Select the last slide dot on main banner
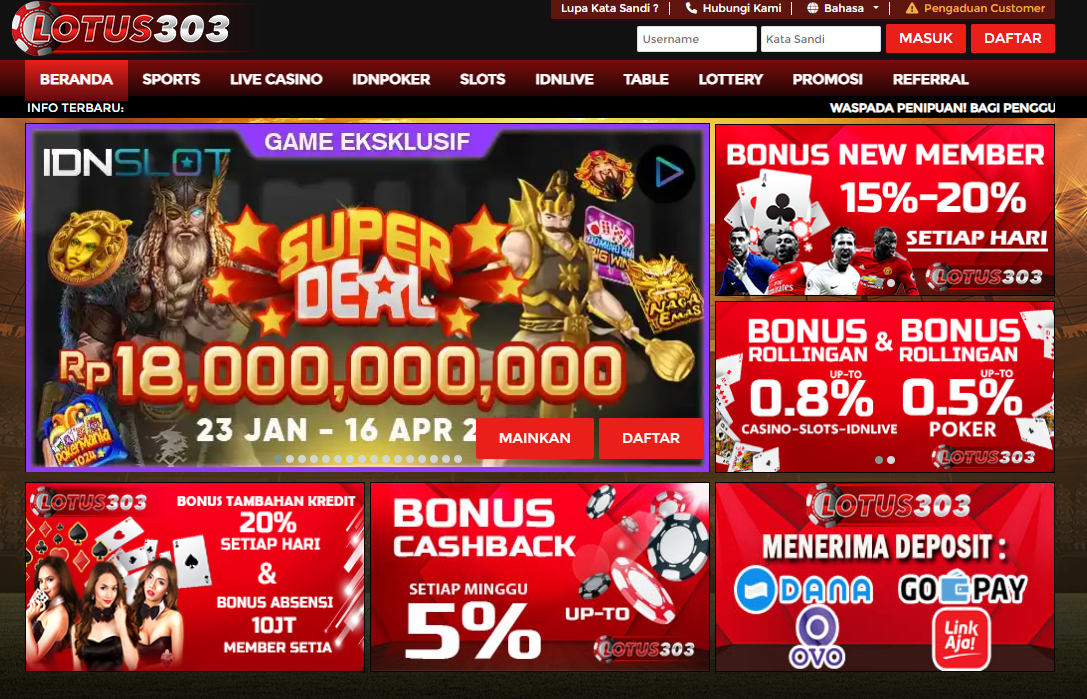The image size is (1087, 699). point(458,459)
